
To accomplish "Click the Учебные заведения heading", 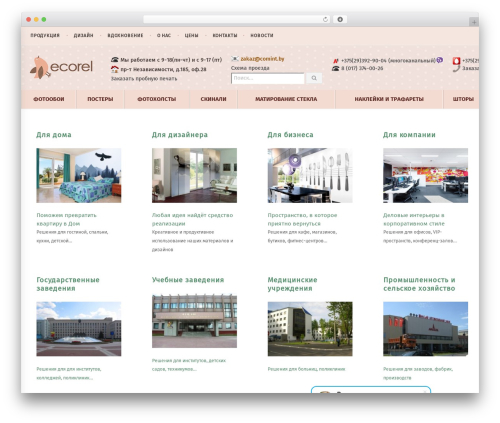I will click(188, 280).
